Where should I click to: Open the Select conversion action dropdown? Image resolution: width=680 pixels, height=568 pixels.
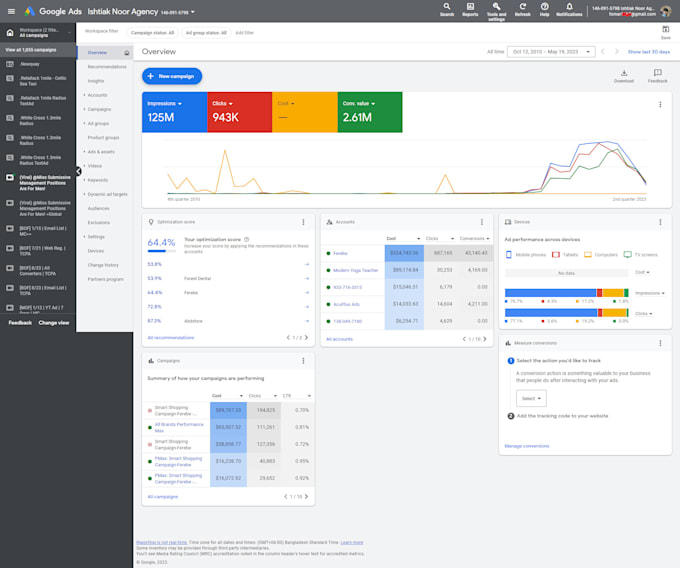coord(531,398)
